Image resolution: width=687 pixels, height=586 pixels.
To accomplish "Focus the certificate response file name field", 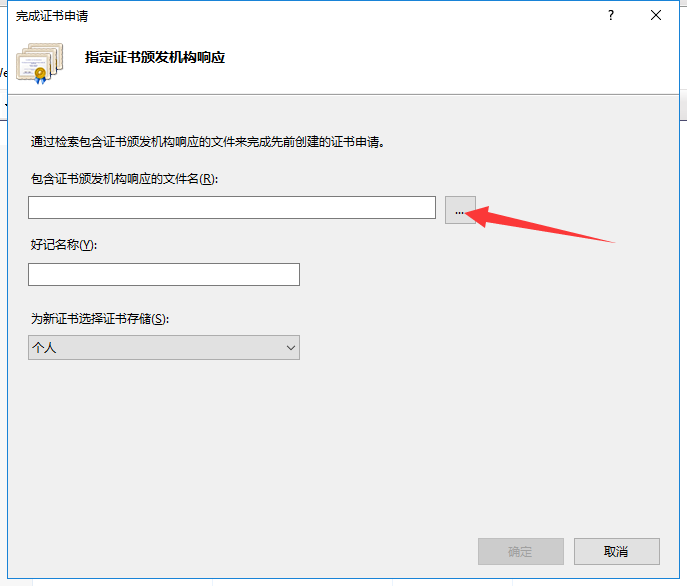I will pyautogui.click(x=231, y=207).
